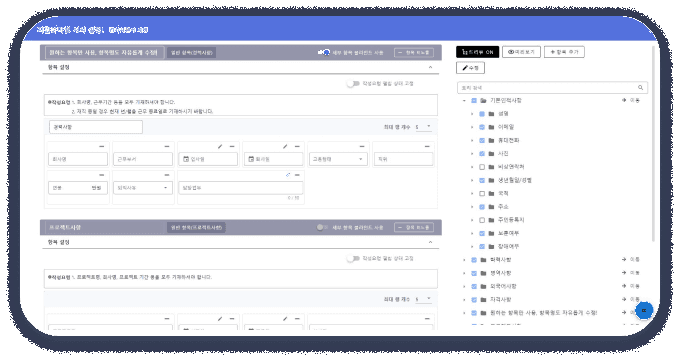Check the 비상연락처 checkbox
The image size is (680, 360).
[x=482, y=167]
